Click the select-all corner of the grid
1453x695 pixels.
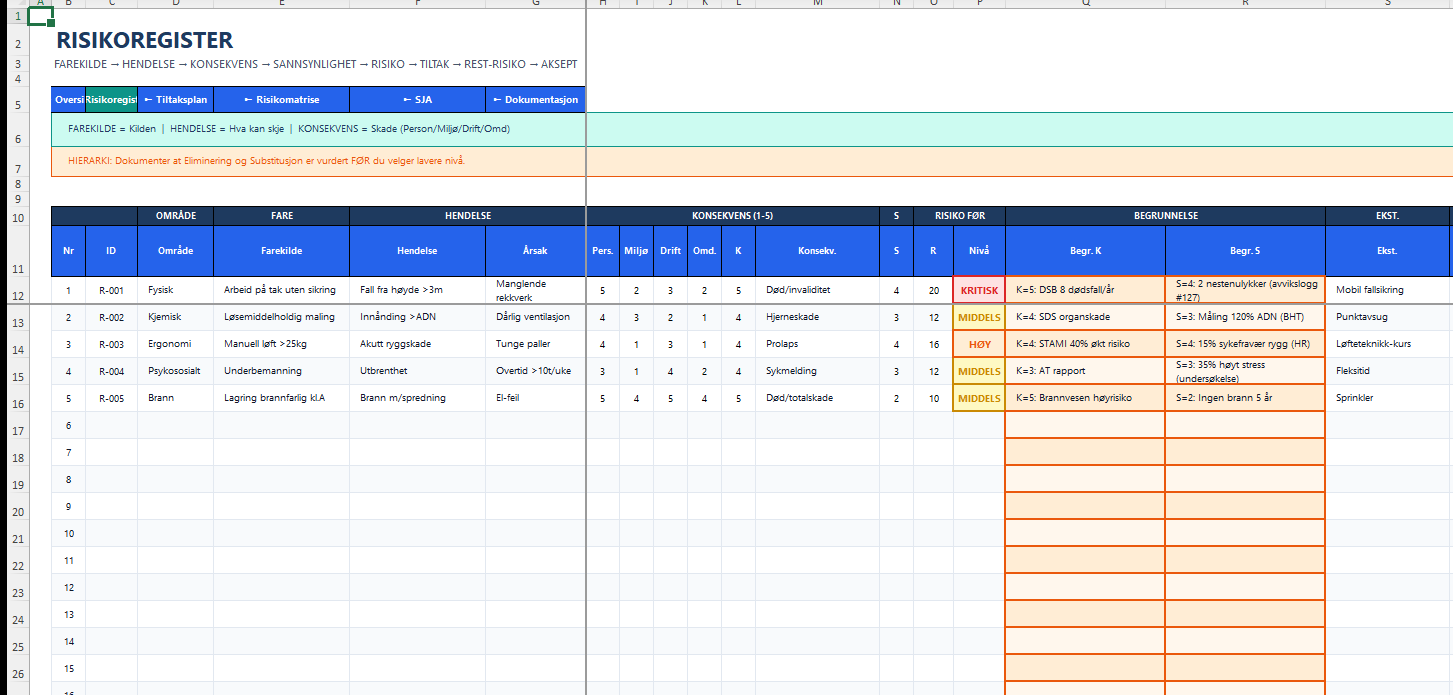(14, 4)
